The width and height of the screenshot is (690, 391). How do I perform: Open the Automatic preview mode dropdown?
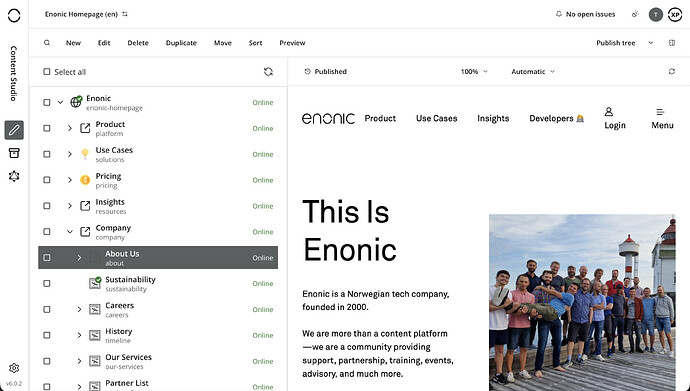533,71
